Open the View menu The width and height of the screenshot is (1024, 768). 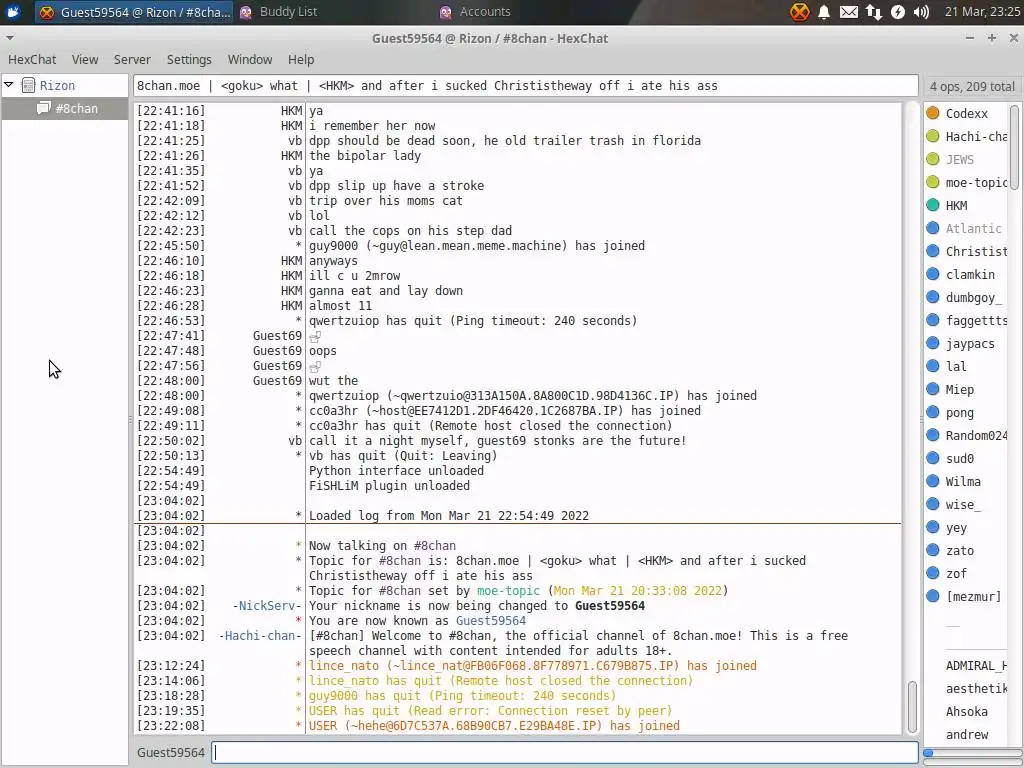point(85,59)
